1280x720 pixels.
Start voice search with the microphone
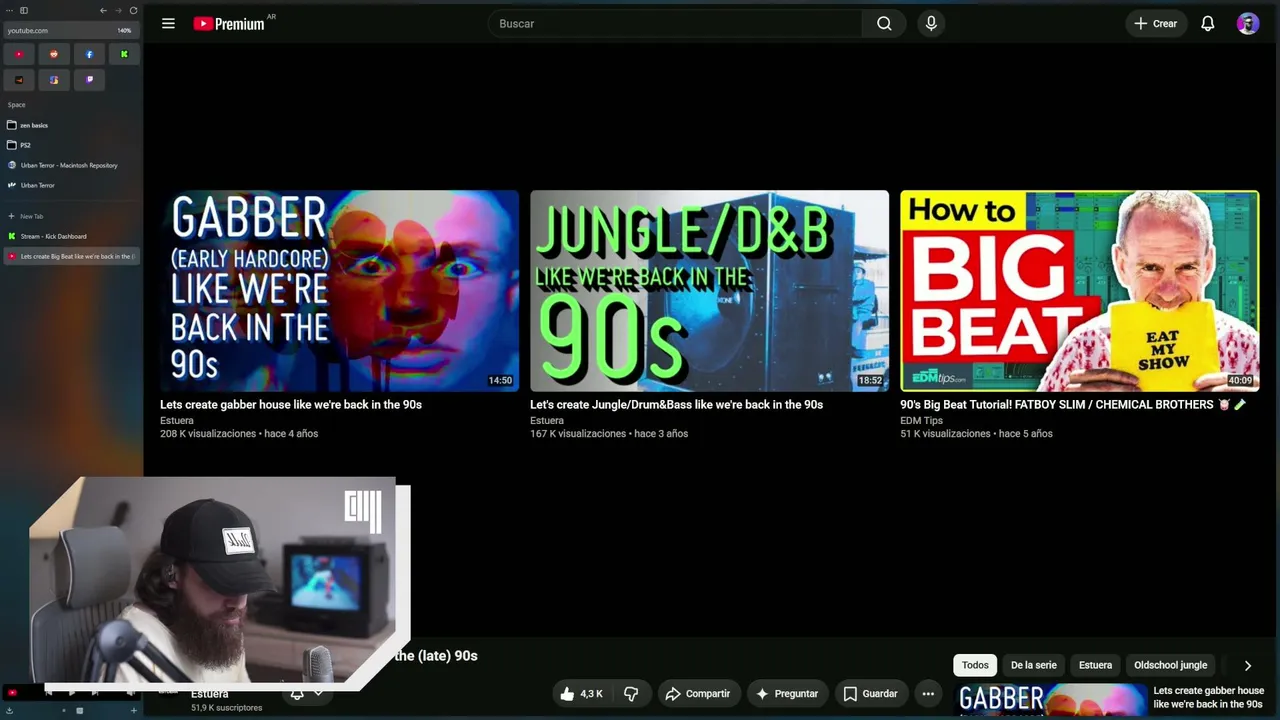coord(931,23)
